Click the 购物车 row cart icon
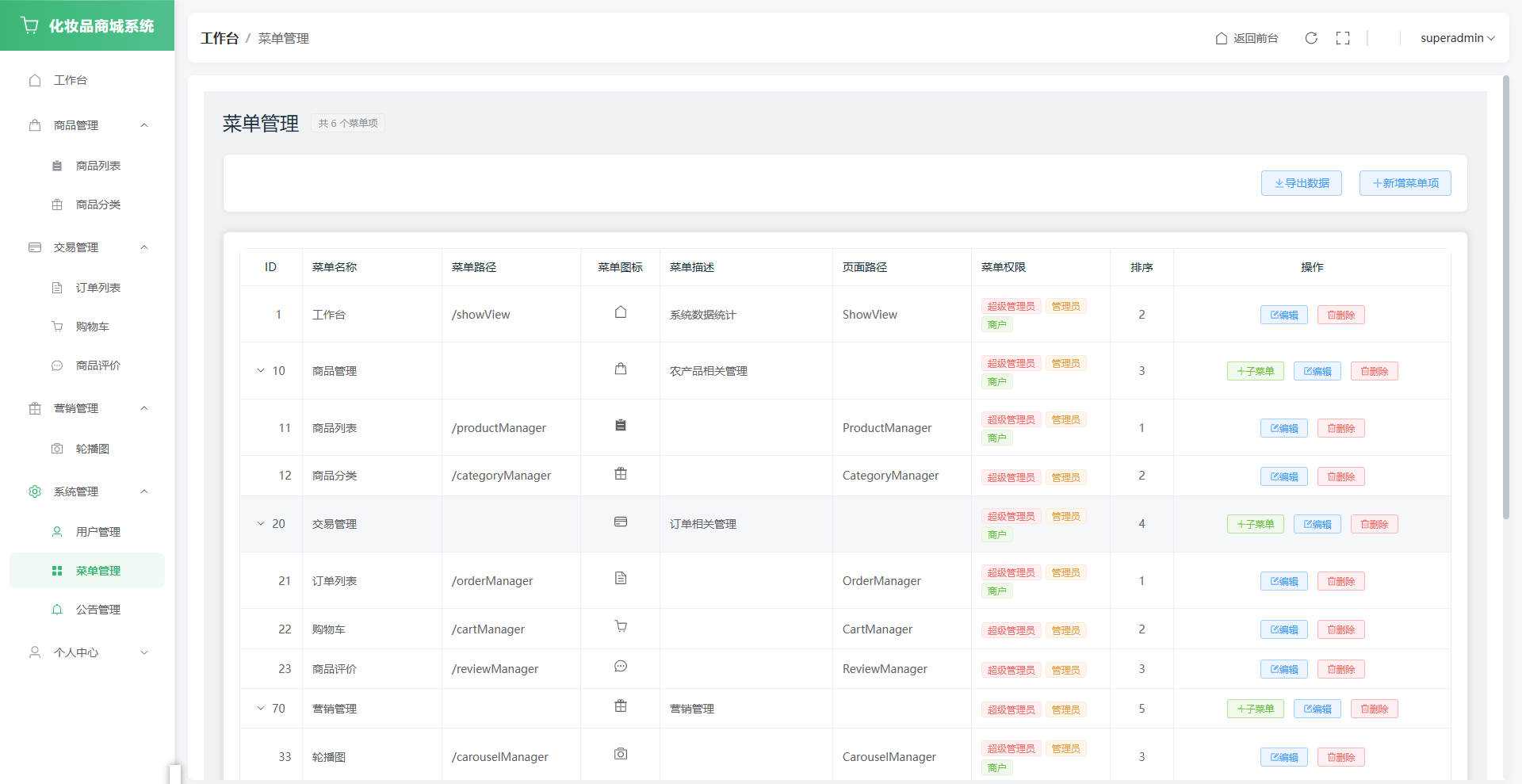 click(x=621, y=626)
